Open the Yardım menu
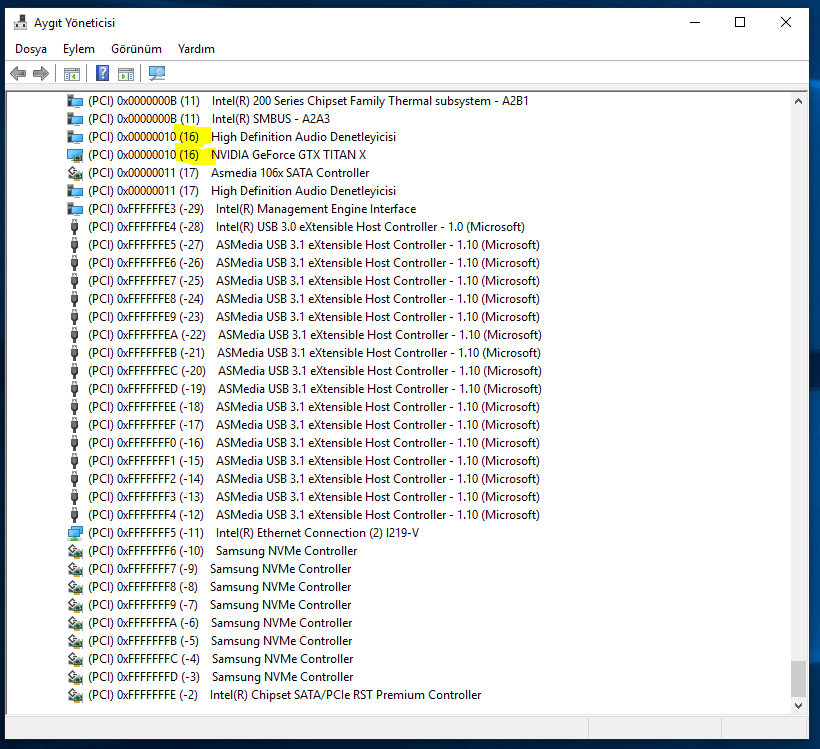Screen dimensions: 820x749 [x=196, y=49]
